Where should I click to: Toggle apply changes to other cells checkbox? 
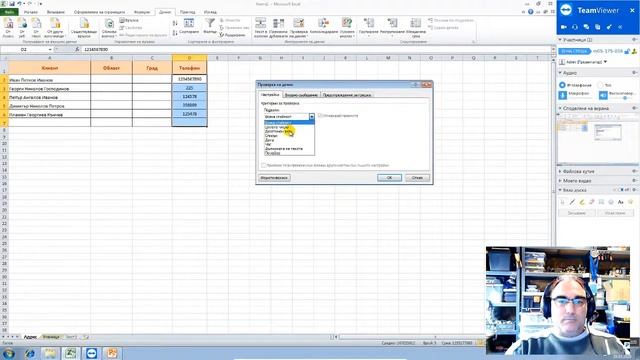pos(264,165)
